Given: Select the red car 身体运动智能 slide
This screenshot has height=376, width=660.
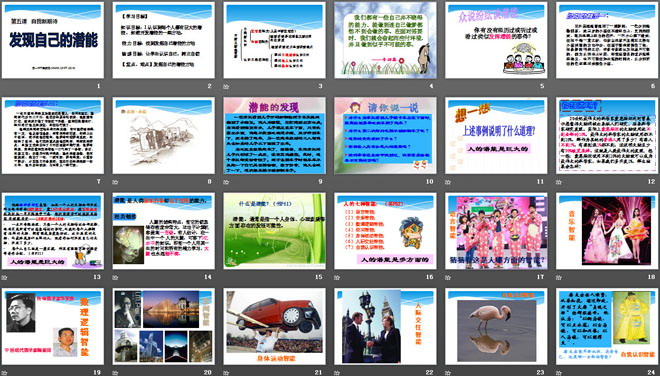Looking at the screenshot, I should coord(274,326).
